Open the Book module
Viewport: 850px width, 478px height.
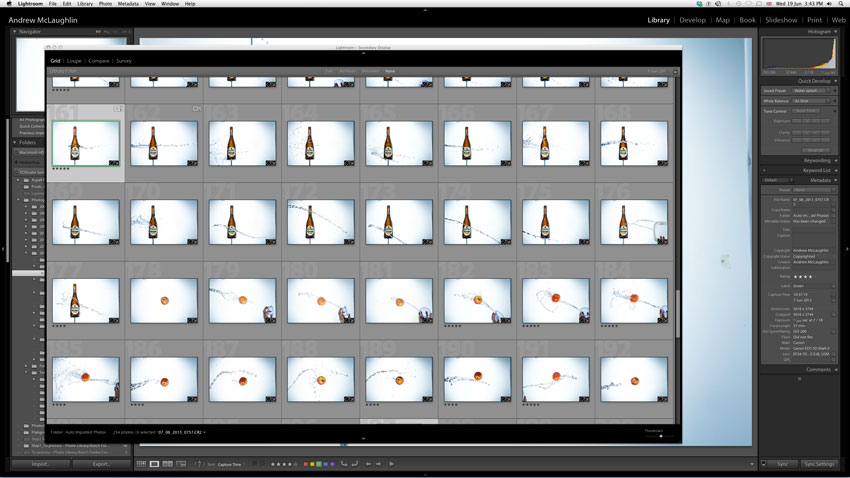[x=747, y=20]
